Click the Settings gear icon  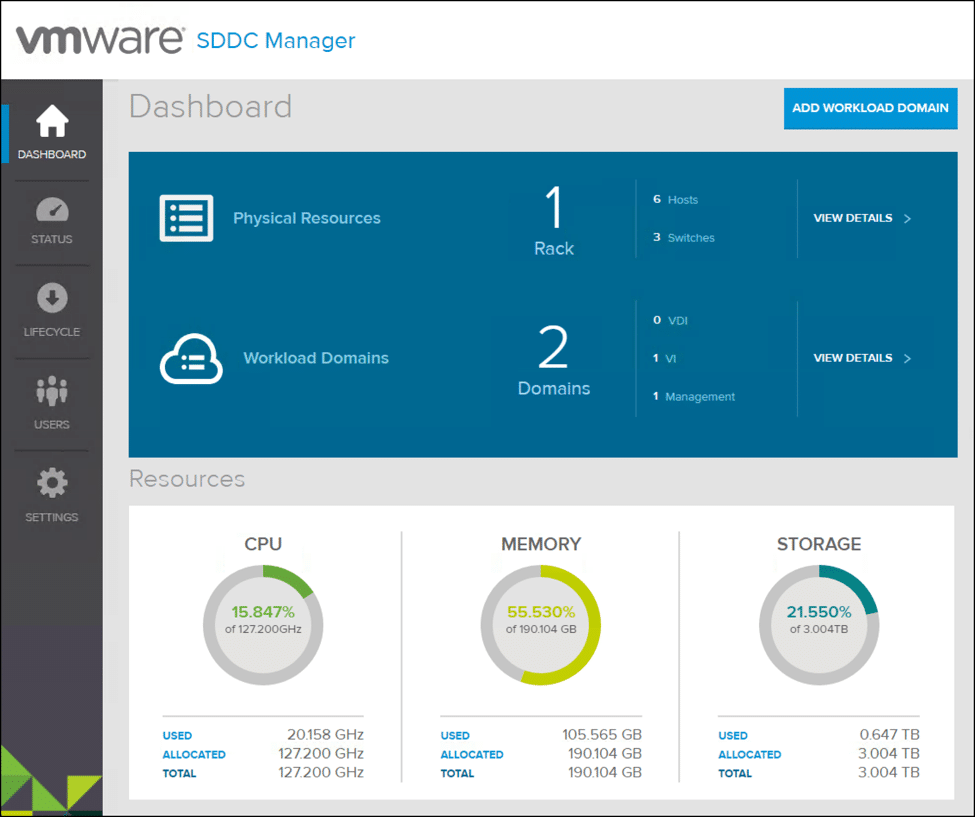(x=52, y=484)
